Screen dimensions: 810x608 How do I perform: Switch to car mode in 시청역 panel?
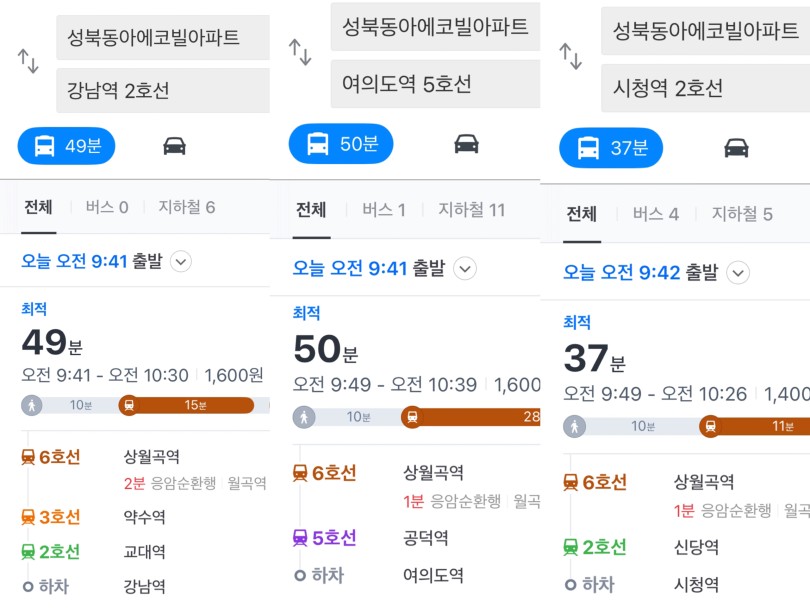[736, 148]
